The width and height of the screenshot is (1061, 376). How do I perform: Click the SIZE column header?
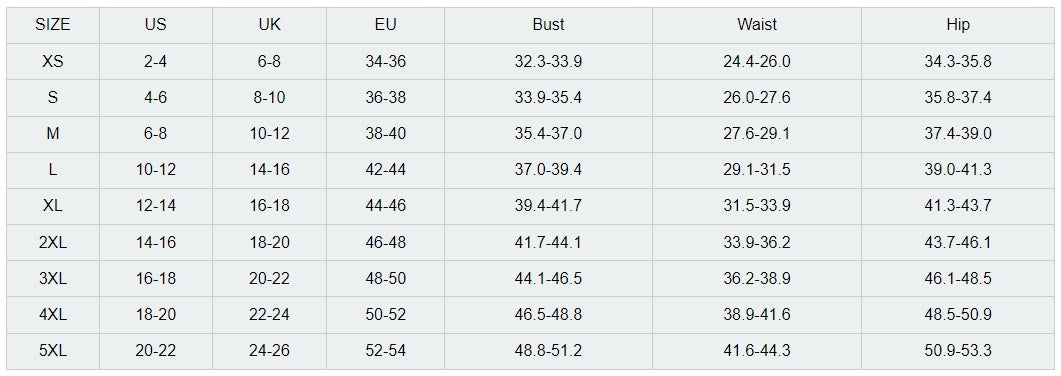click(x=53, y=25)
